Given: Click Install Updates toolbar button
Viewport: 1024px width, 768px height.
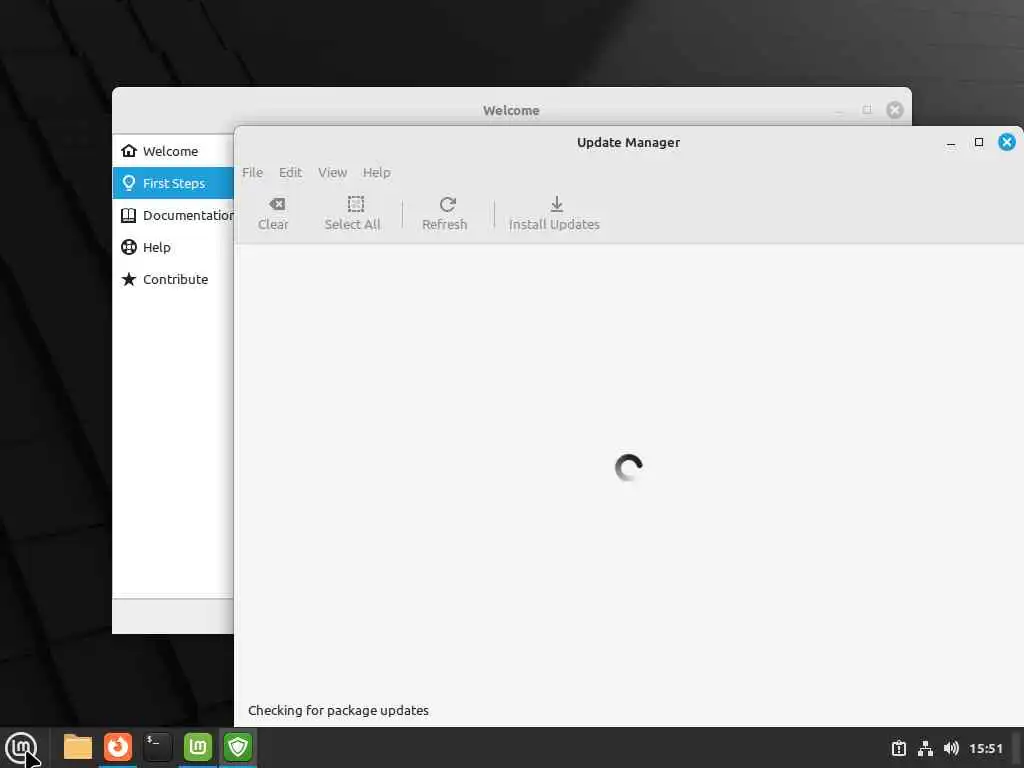Looking at the screenshot, I should 554,214.
